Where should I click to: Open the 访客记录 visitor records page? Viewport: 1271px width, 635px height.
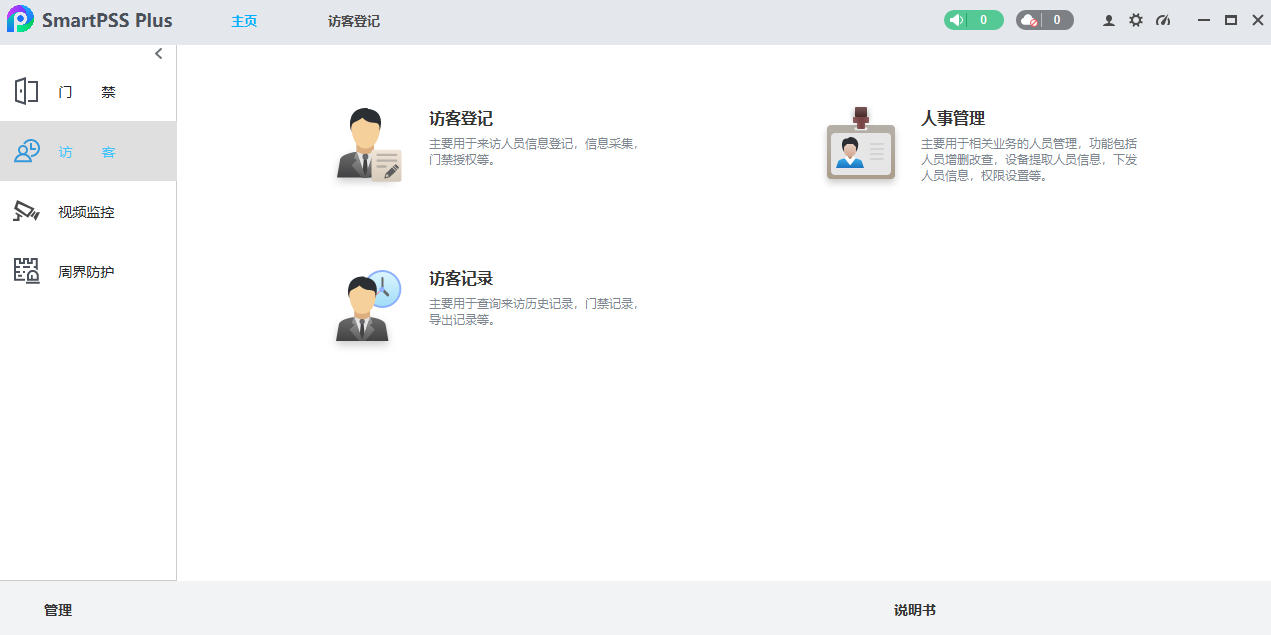click(461, 278)
